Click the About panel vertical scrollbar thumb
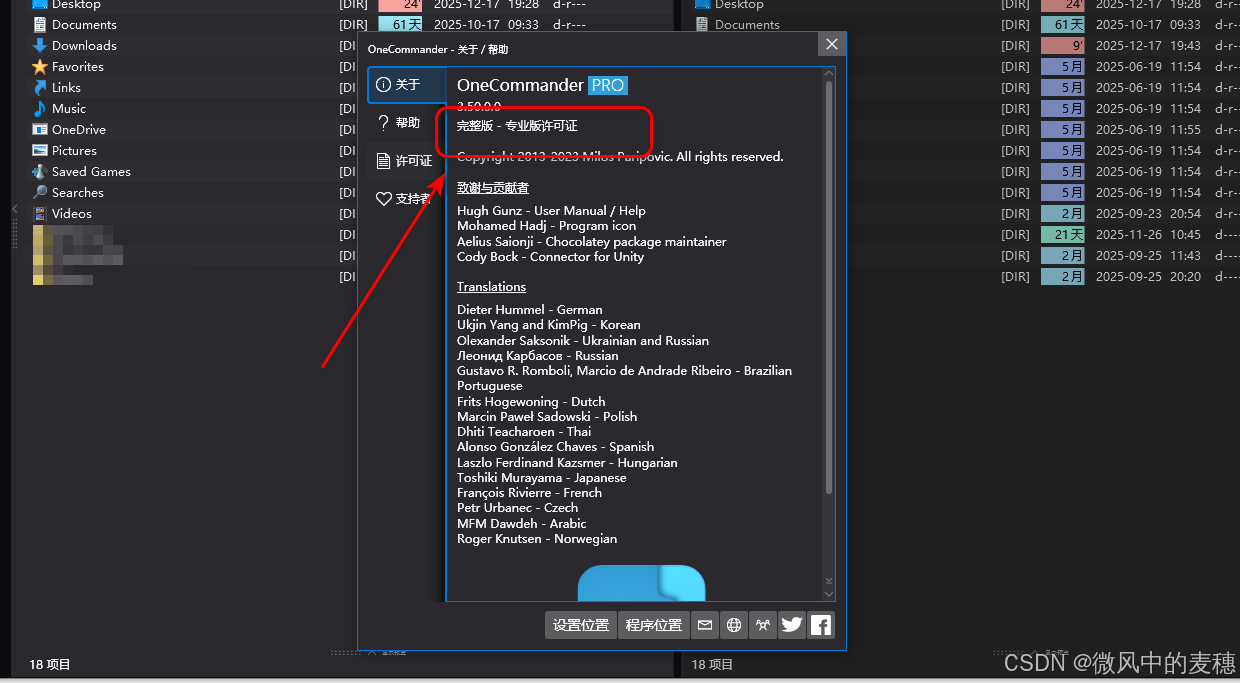Screen dimensions: 1240x683 coord(829,287)
